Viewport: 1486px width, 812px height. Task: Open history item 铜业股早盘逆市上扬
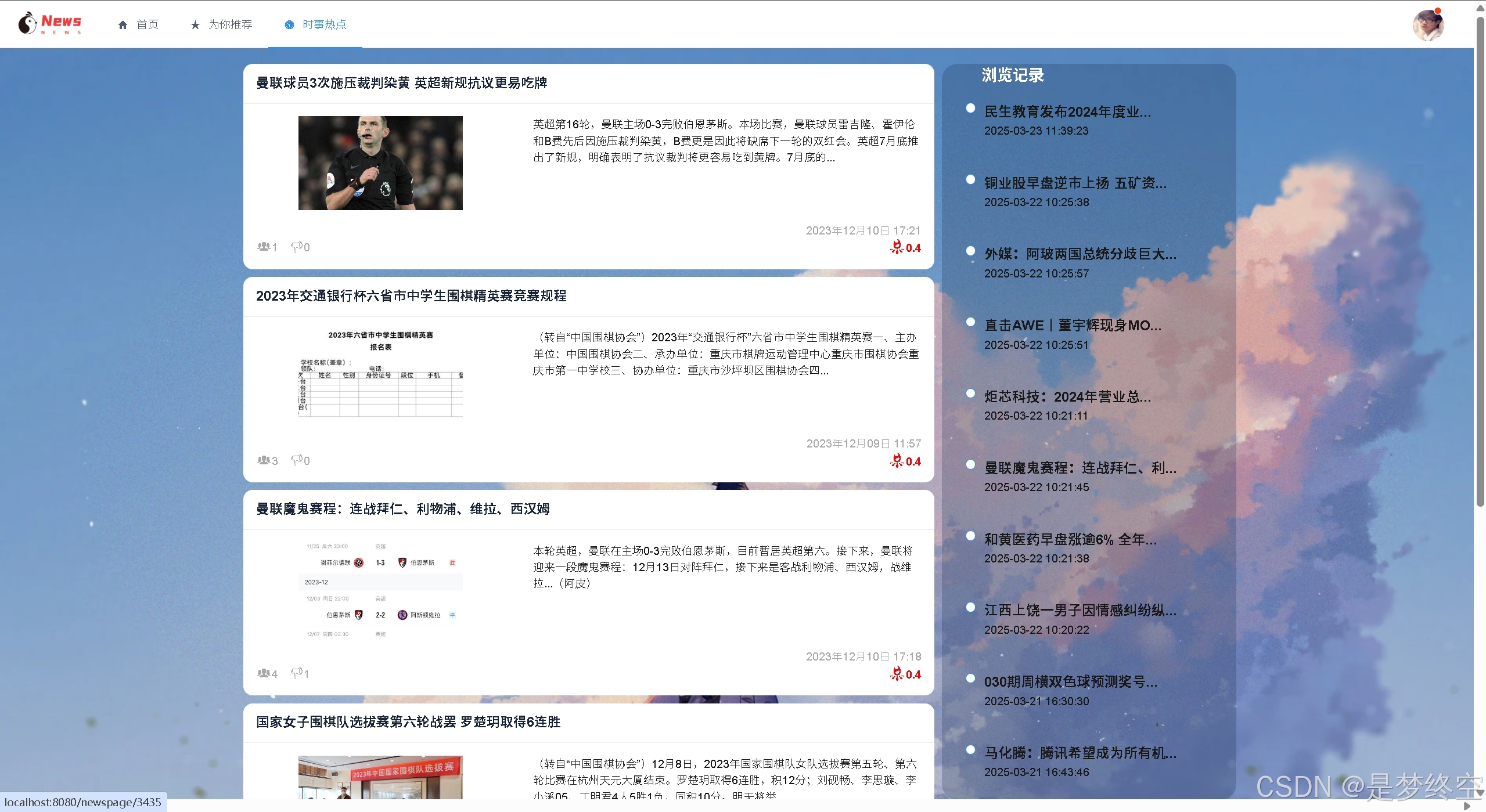point(1075,183)
